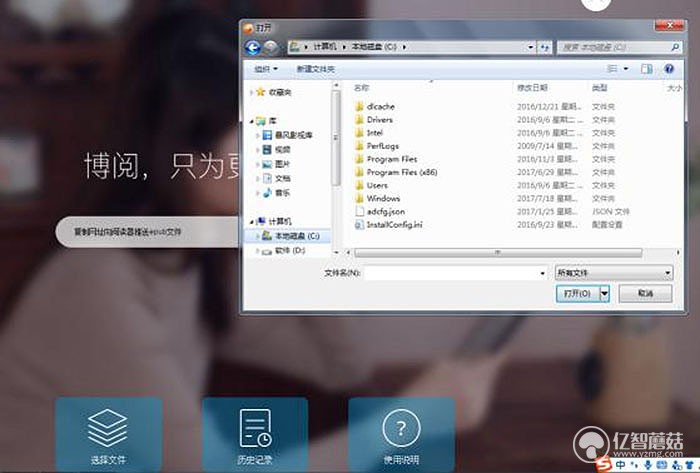The image size is (700, 473).
Task: Click the 选择文件 layers icon
Action: [x=108, y=428]
